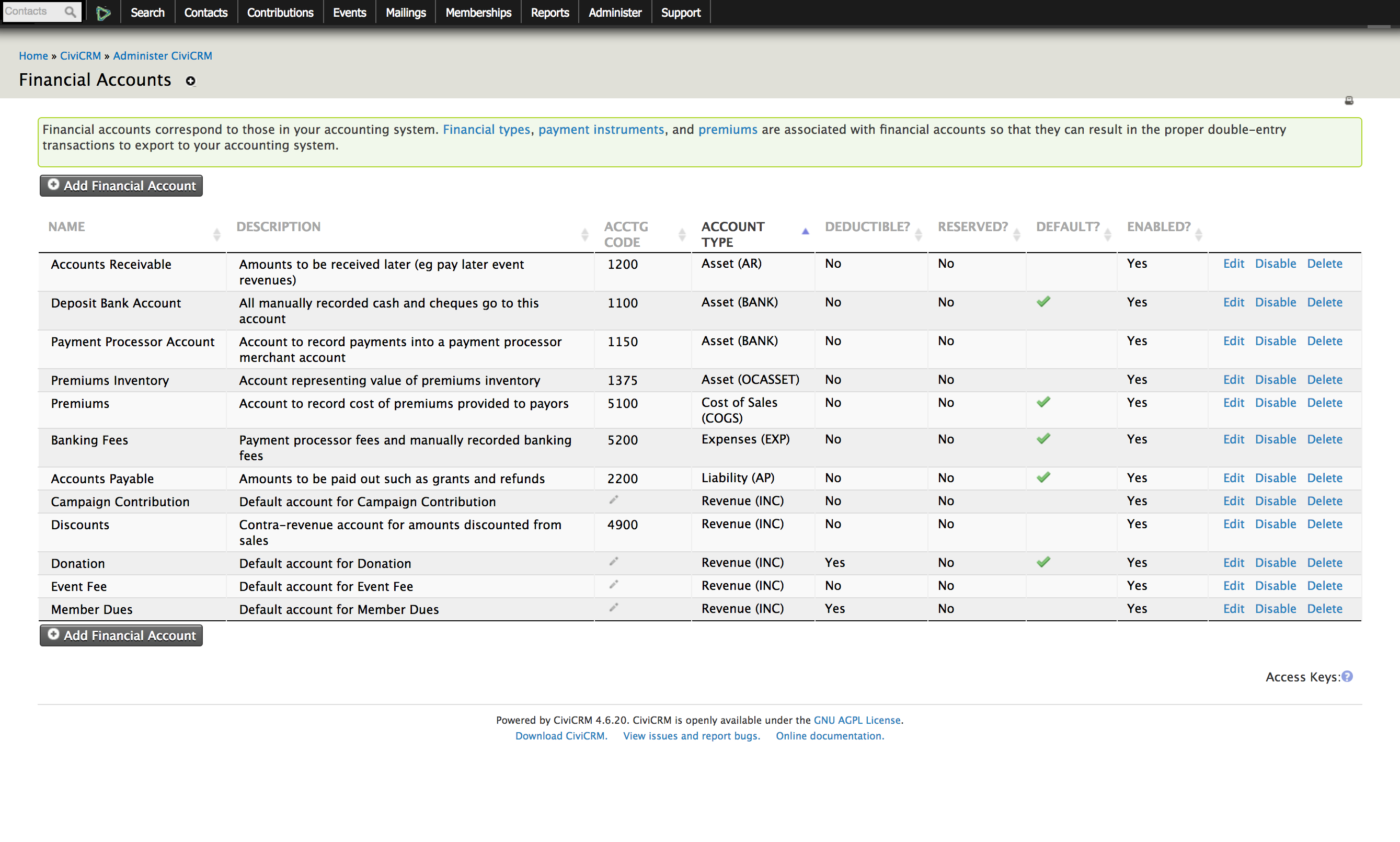Image resolution: width=1400 pixels, height=842 pixels.
Task: Go to CiviCRM breadcrumb link
Action: (81, 55)
